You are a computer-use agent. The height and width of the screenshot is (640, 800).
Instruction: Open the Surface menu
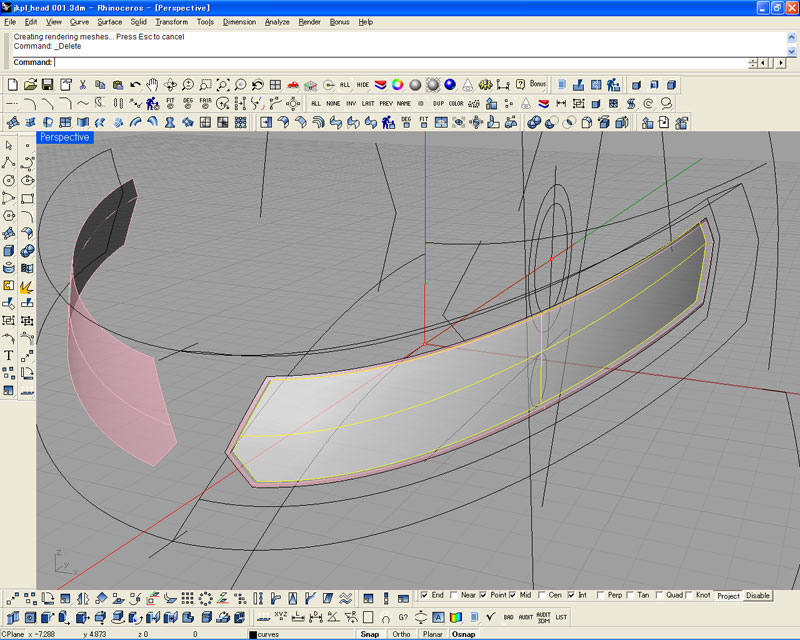click(110, 21)
